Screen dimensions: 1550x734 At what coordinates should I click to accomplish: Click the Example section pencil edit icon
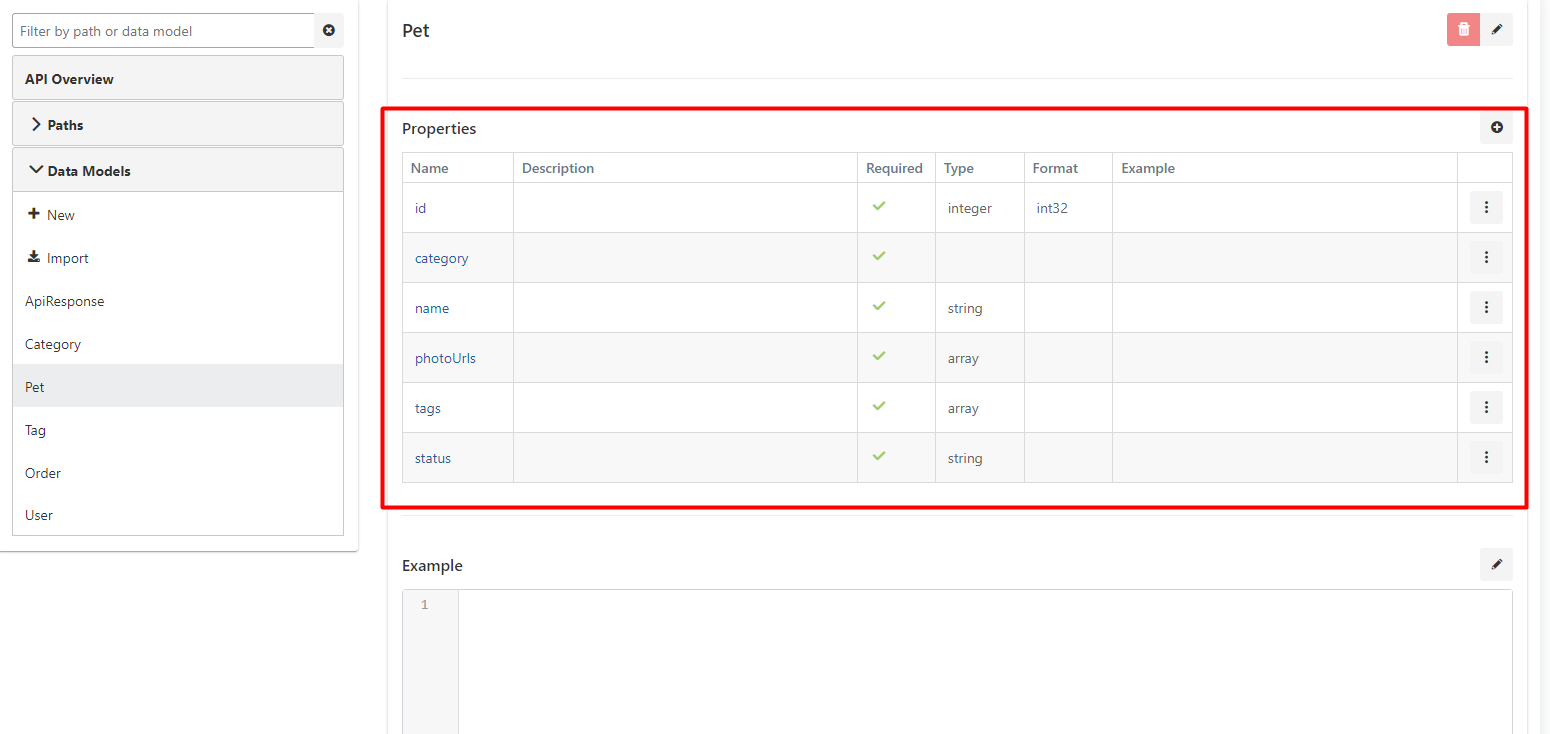[x=1496, y=565]
